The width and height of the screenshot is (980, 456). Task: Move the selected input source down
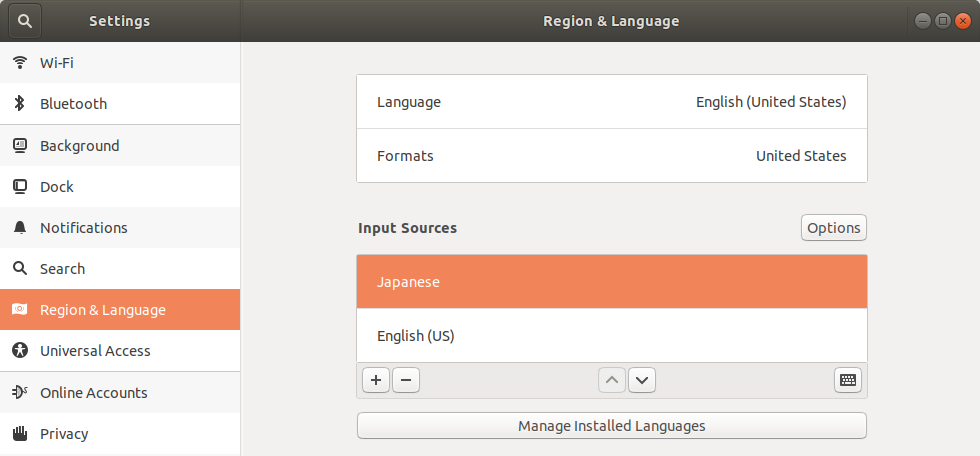tap(642, 380)
